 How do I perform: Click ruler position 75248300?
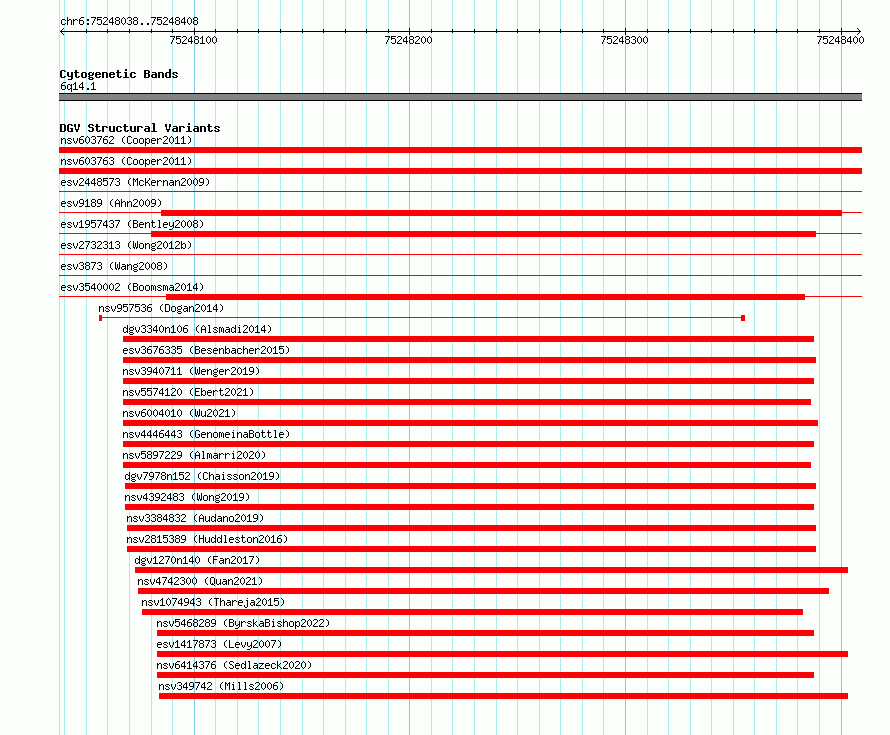click(624, 40)
